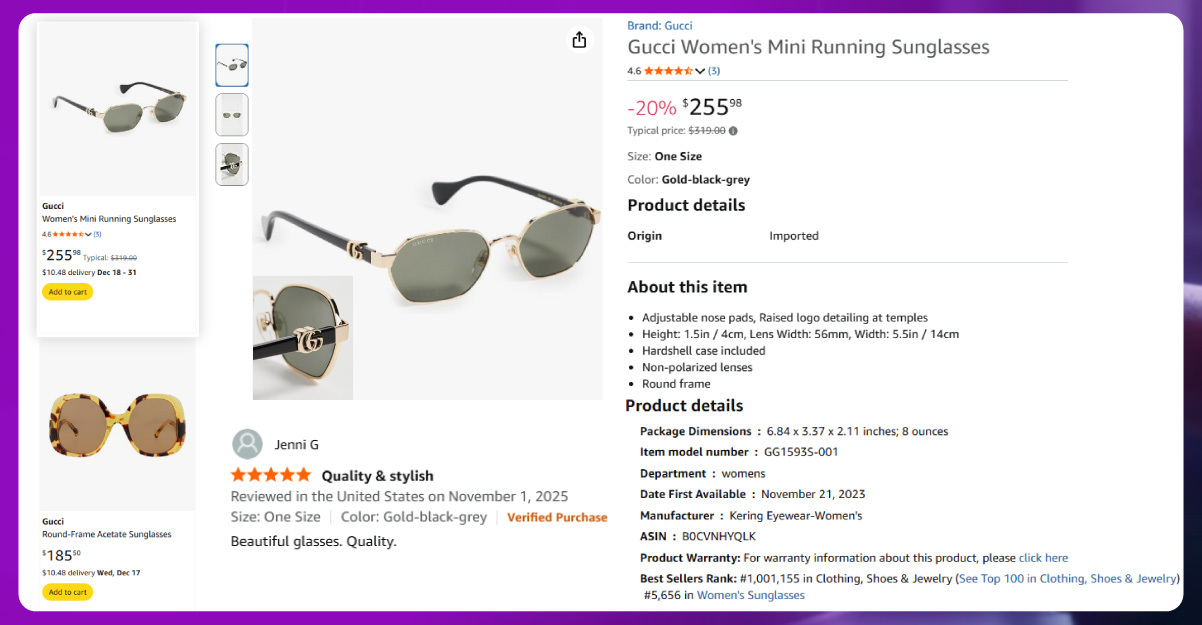Add Women's Mini Running Sunglasses to cart
The width and height of the screenshot is (1202, 625).
[67, 292]
